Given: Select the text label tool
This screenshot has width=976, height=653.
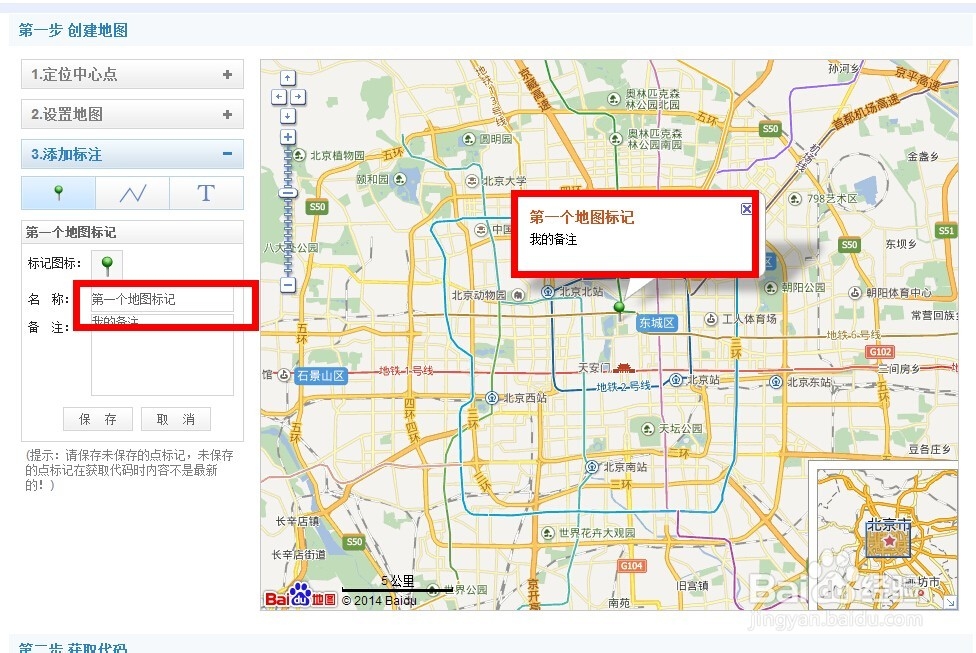Looking at the screenshot, I should point(206,192).
